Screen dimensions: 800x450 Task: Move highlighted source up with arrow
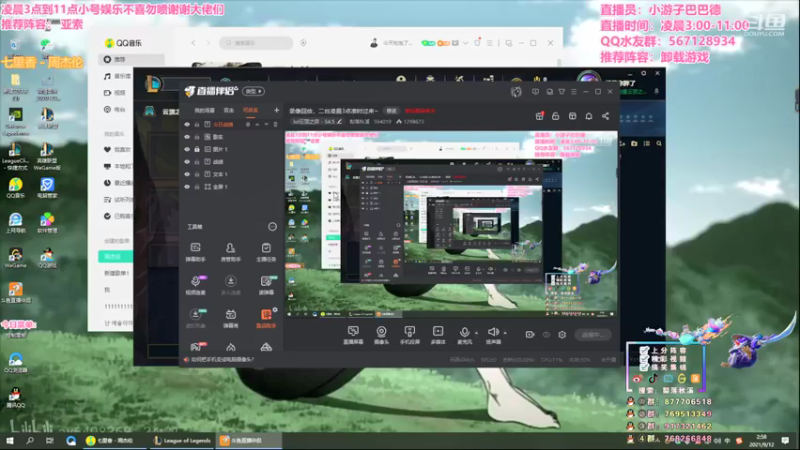257,124
